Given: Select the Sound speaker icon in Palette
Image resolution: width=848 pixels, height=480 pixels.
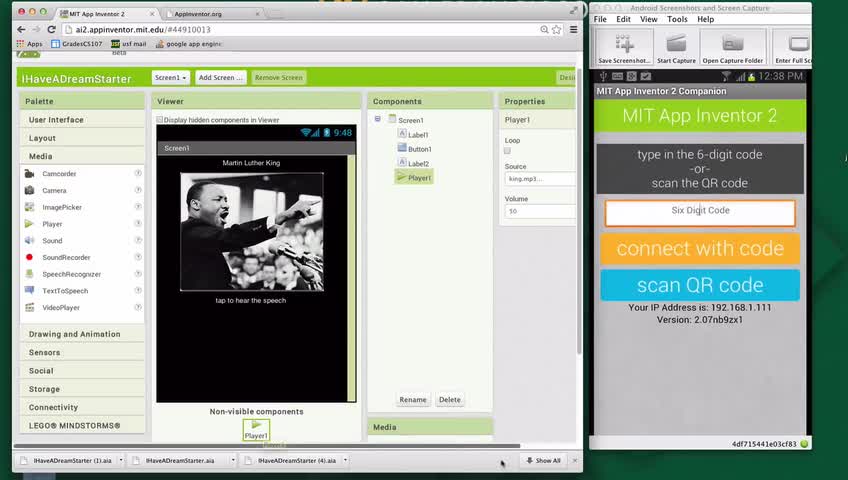Looking at the screenshot, I should (x=30, y=241).
